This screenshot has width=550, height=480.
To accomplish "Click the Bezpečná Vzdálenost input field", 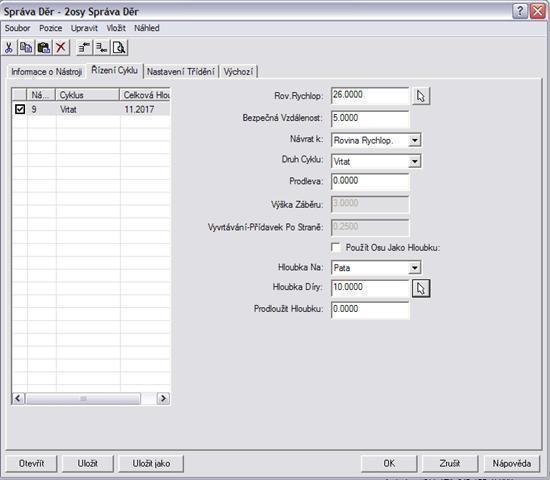I will click(370, 118).
